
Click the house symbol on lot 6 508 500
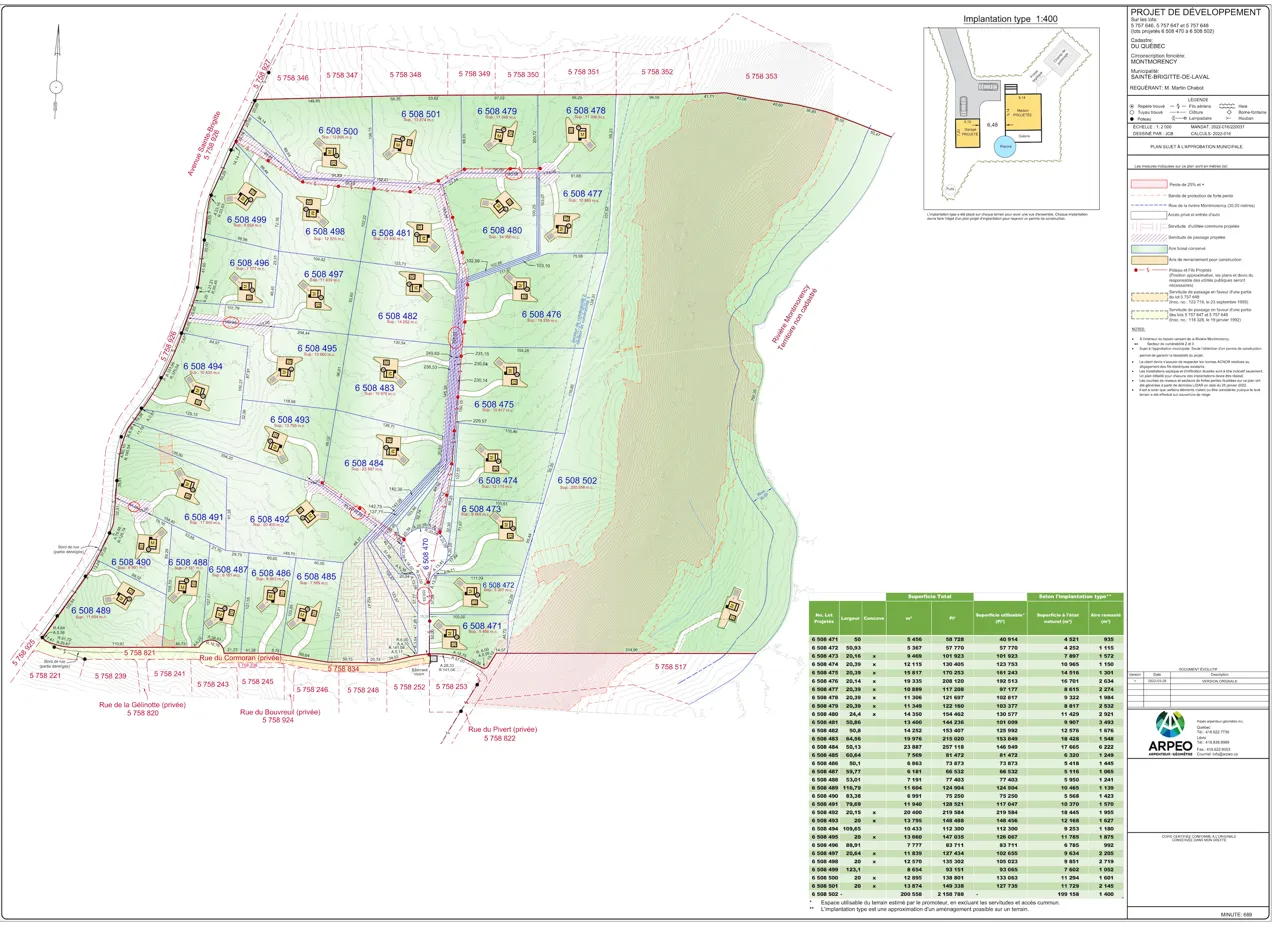tap(331, 154)
